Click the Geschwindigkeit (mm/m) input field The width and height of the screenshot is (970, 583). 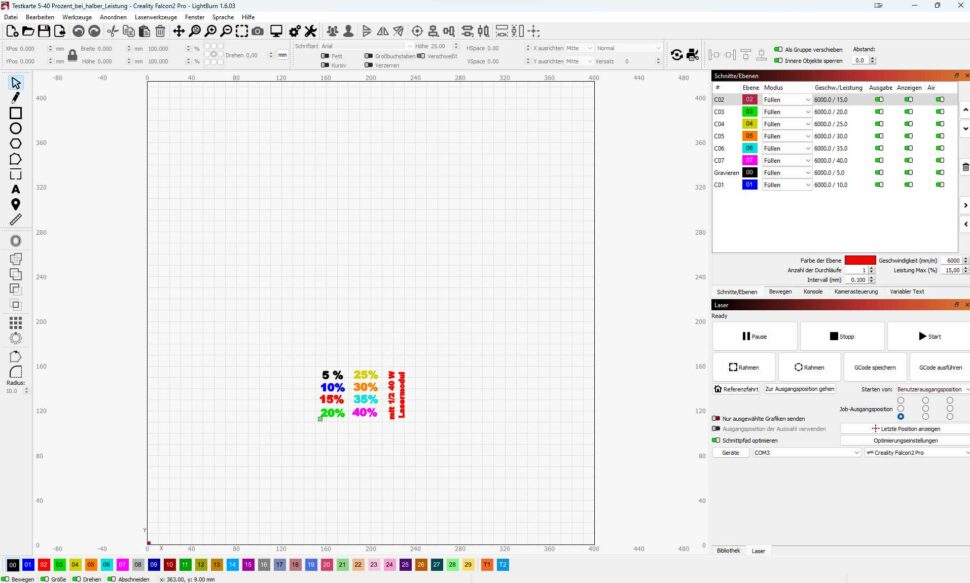[x=951, y=261]
